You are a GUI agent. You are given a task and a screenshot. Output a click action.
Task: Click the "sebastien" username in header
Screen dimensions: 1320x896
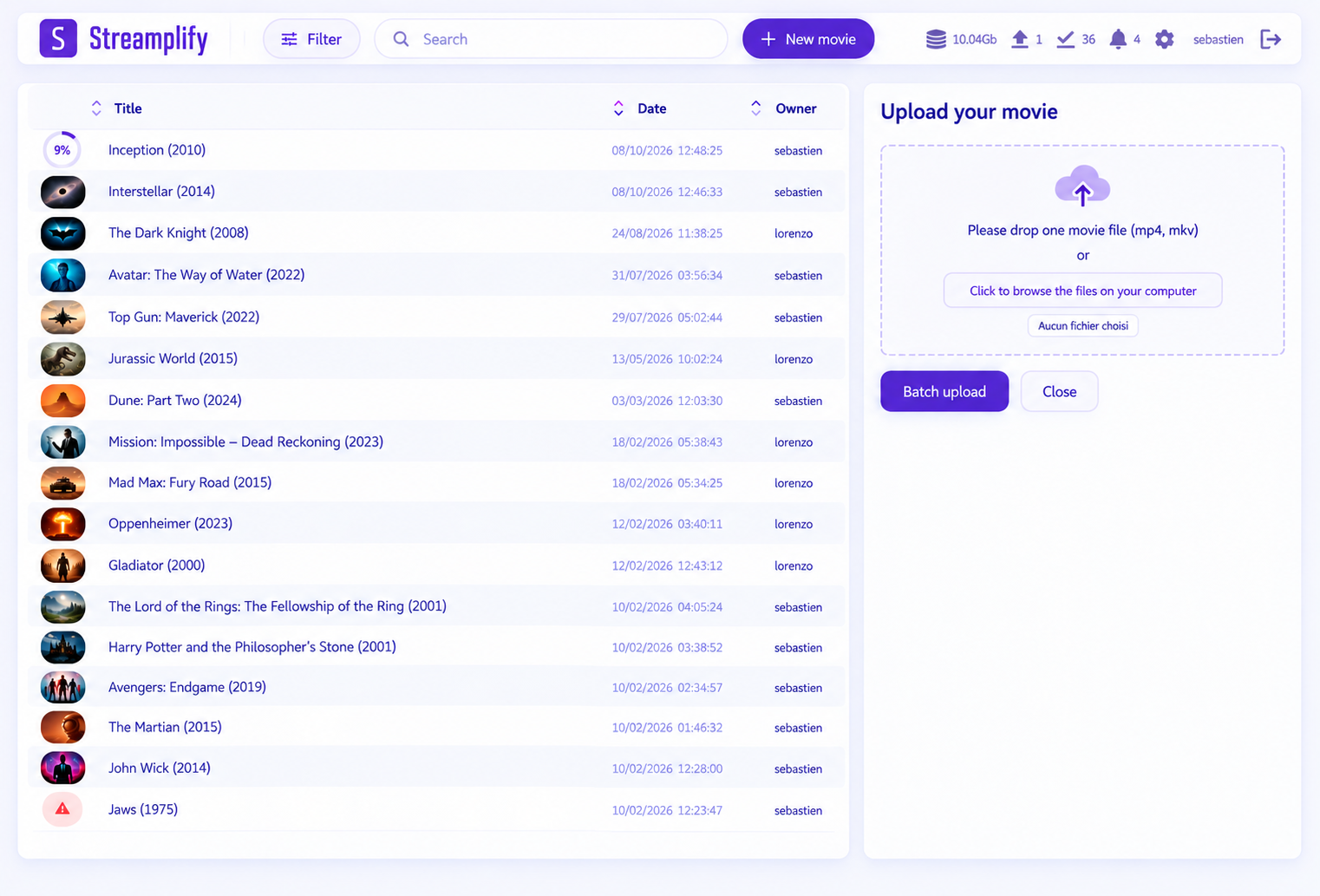[1218, 39]
